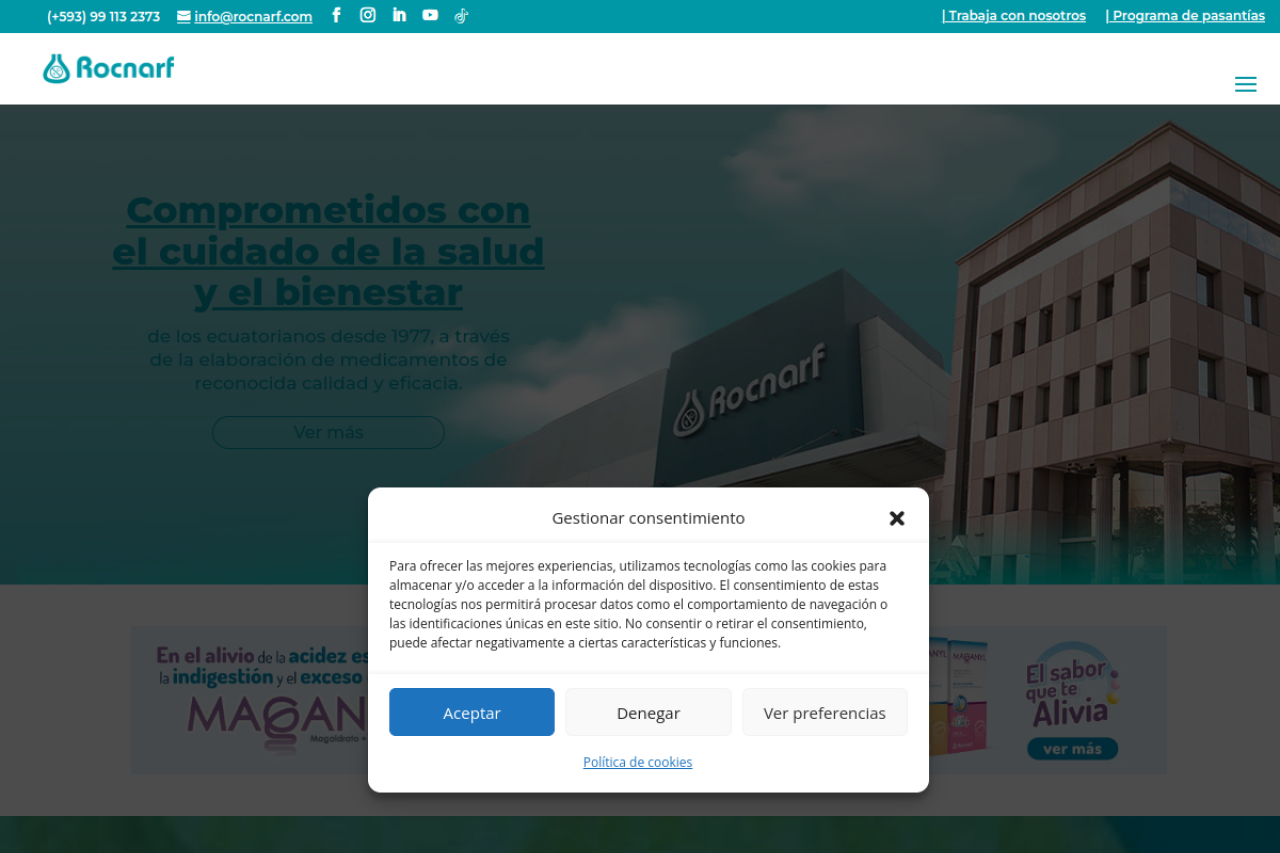Accept cookies with the Aceptar button
Viewport: 1280px width, 853px height.
pyautogui.click(x=471, y=712)
